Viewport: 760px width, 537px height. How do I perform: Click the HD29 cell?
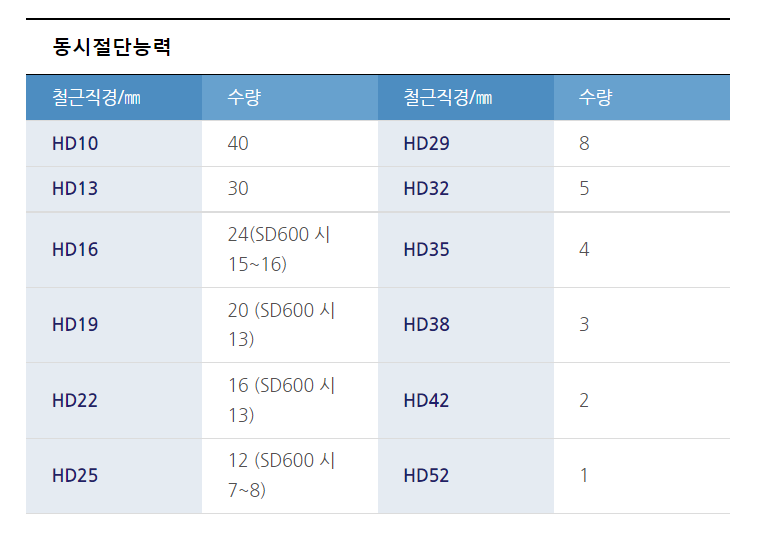466,143
